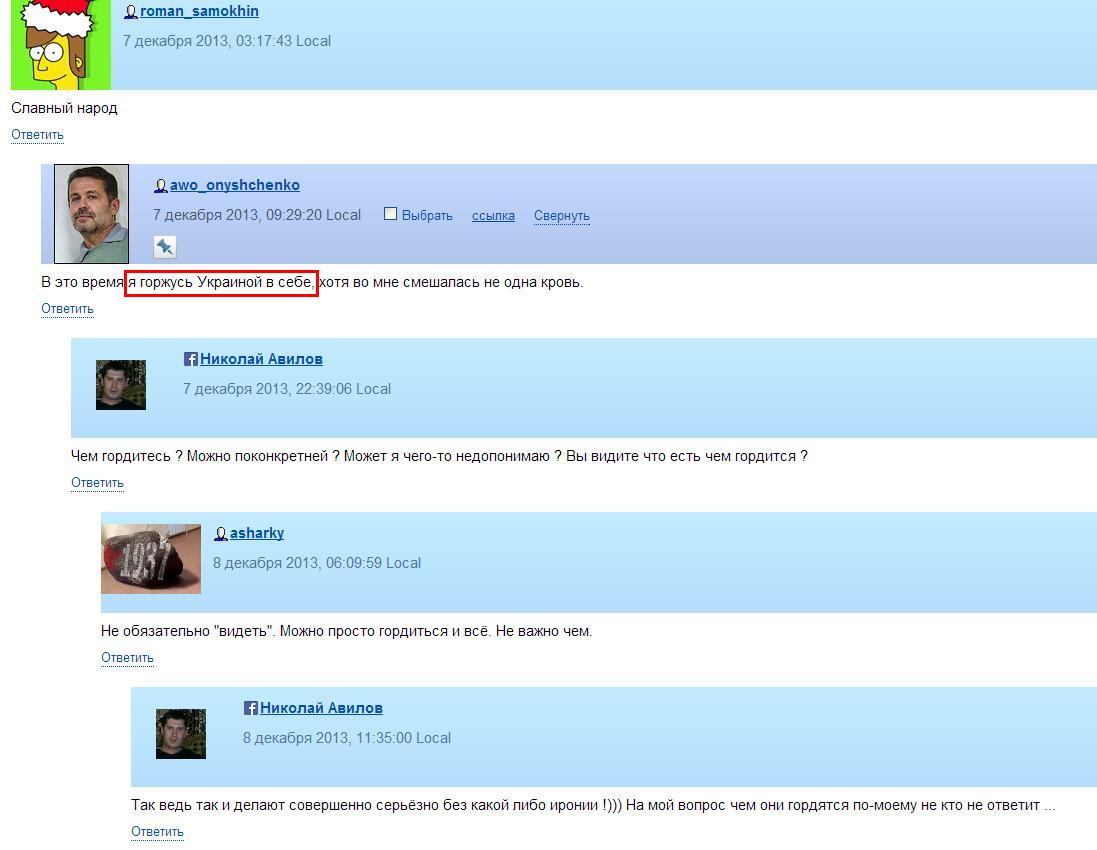Click timestamp '8 декабря 2013, 06:09:59 Local'
Viewport: 1097px width, 850px height.
[x=317, y=563]
